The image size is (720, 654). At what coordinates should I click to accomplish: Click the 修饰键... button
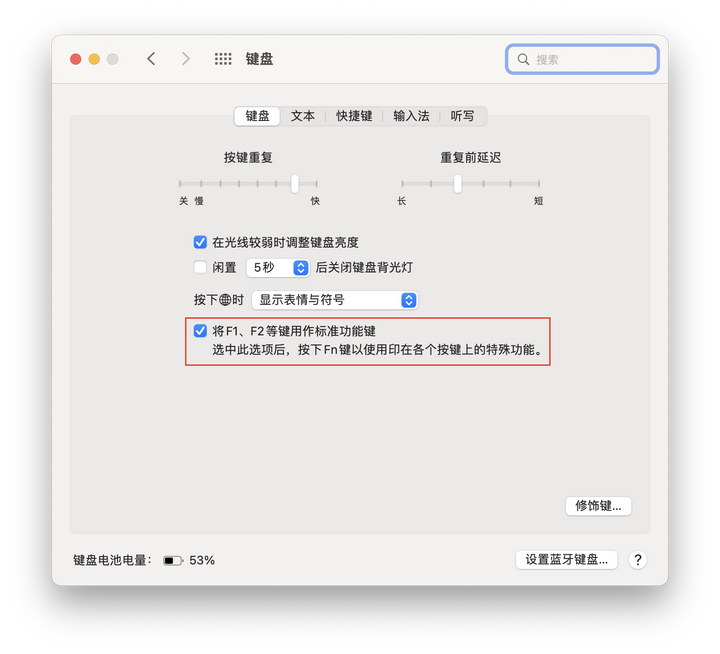598,506
